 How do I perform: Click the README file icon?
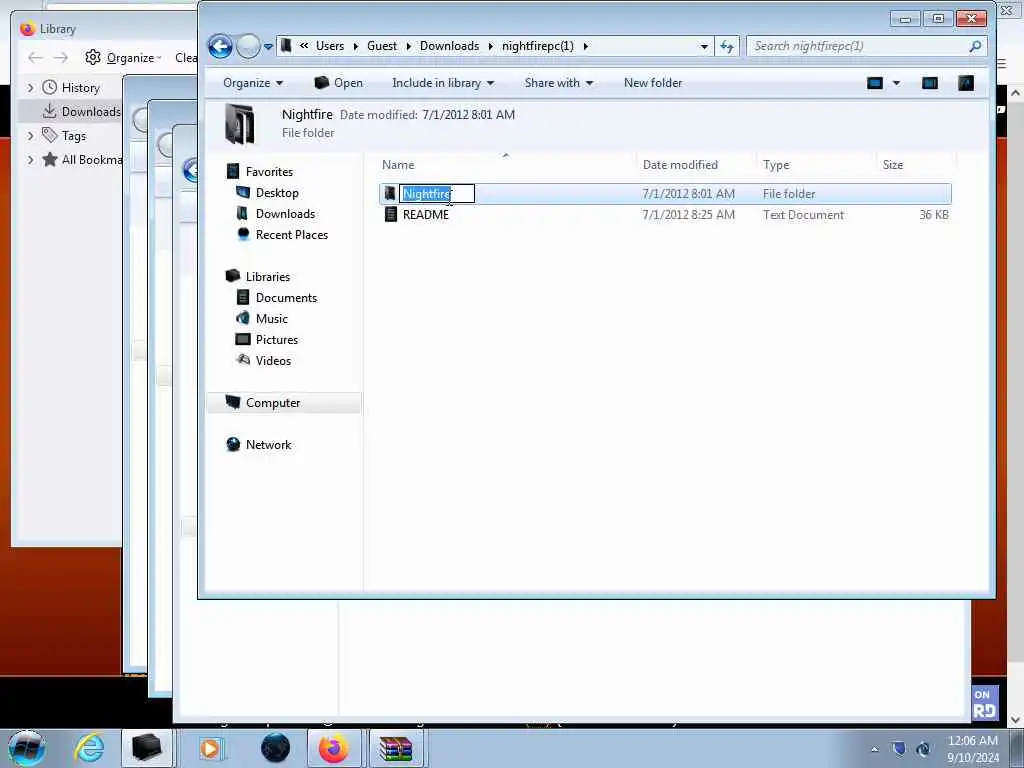(x=391, y=214)
